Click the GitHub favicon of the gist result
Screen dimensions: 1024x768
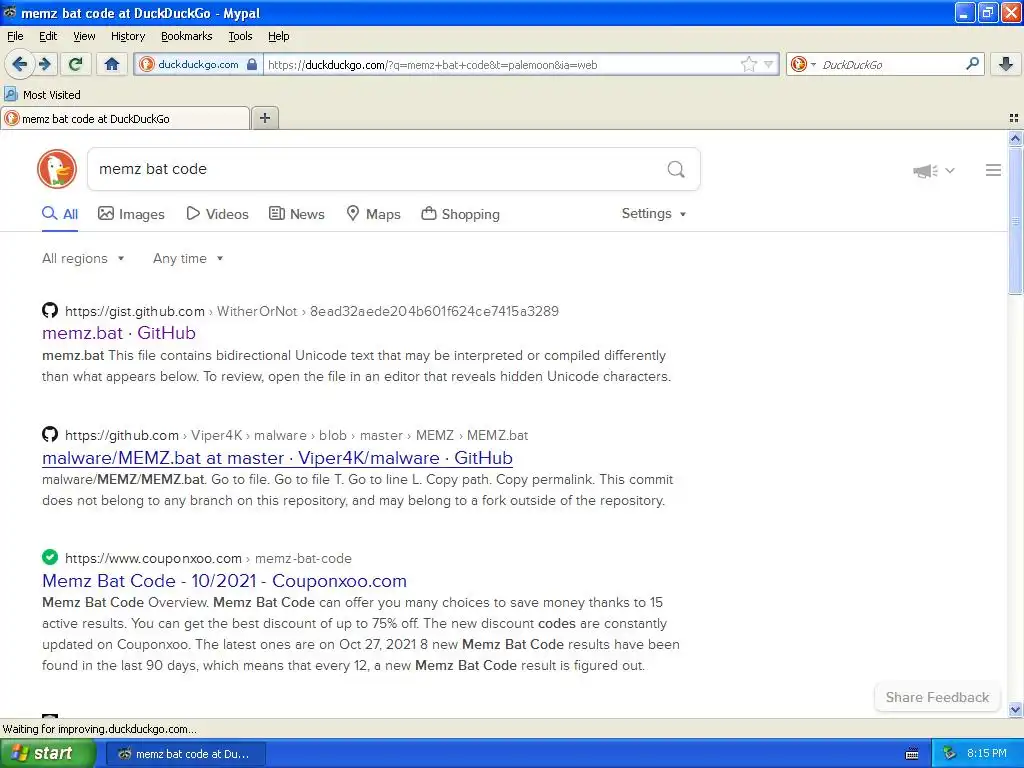click(50, 310)
